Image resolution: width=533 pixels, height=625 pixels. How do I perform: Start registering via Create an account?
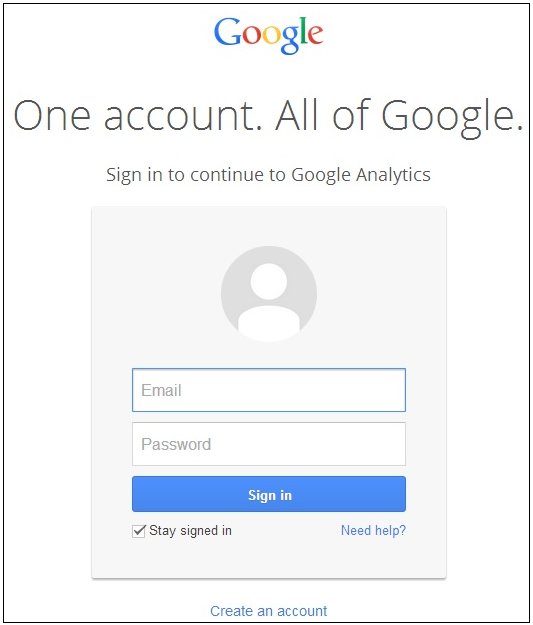269,611
